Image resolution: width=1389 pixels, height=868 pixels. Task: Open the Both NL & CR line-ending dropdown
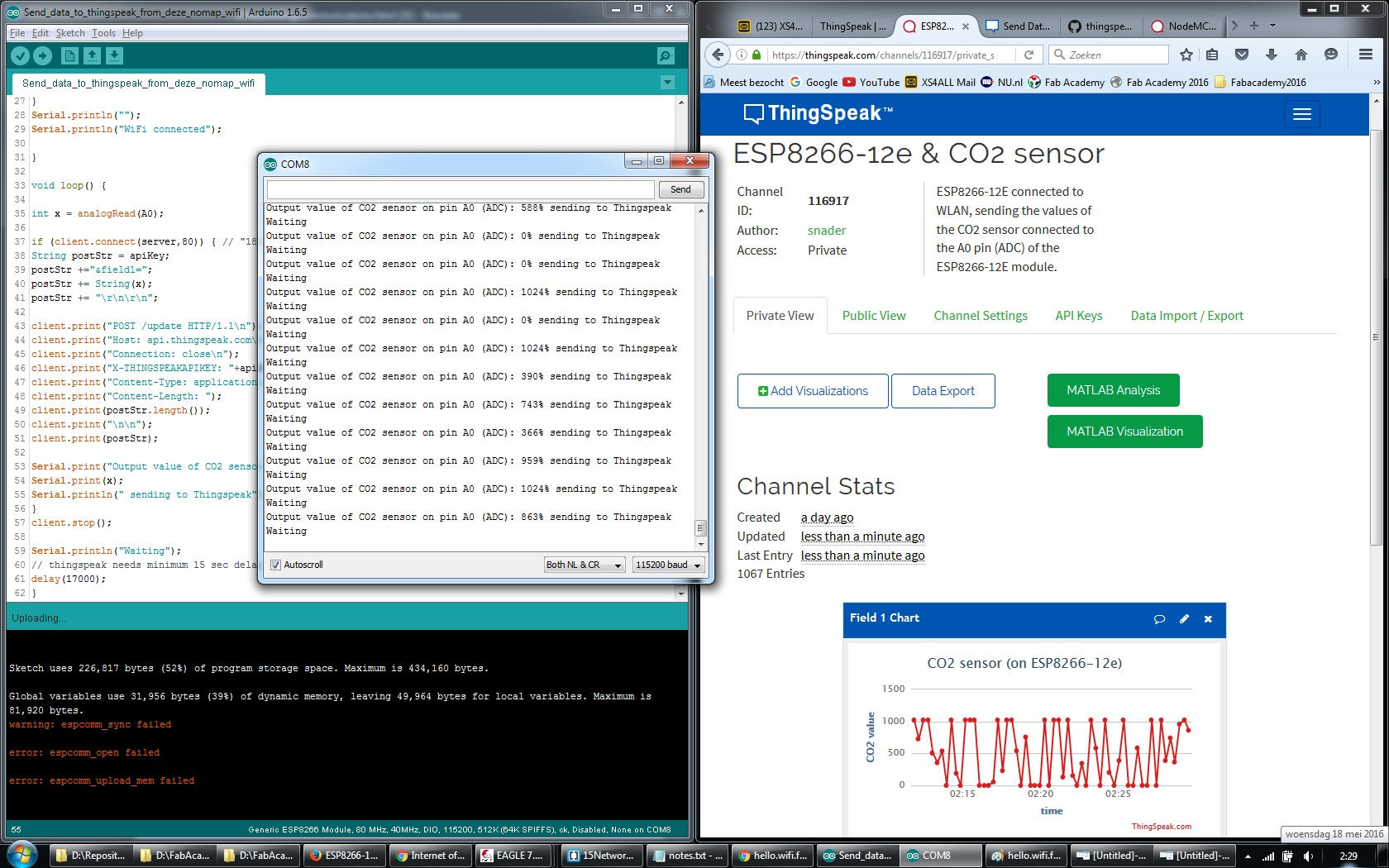click(x=584, y=565)
